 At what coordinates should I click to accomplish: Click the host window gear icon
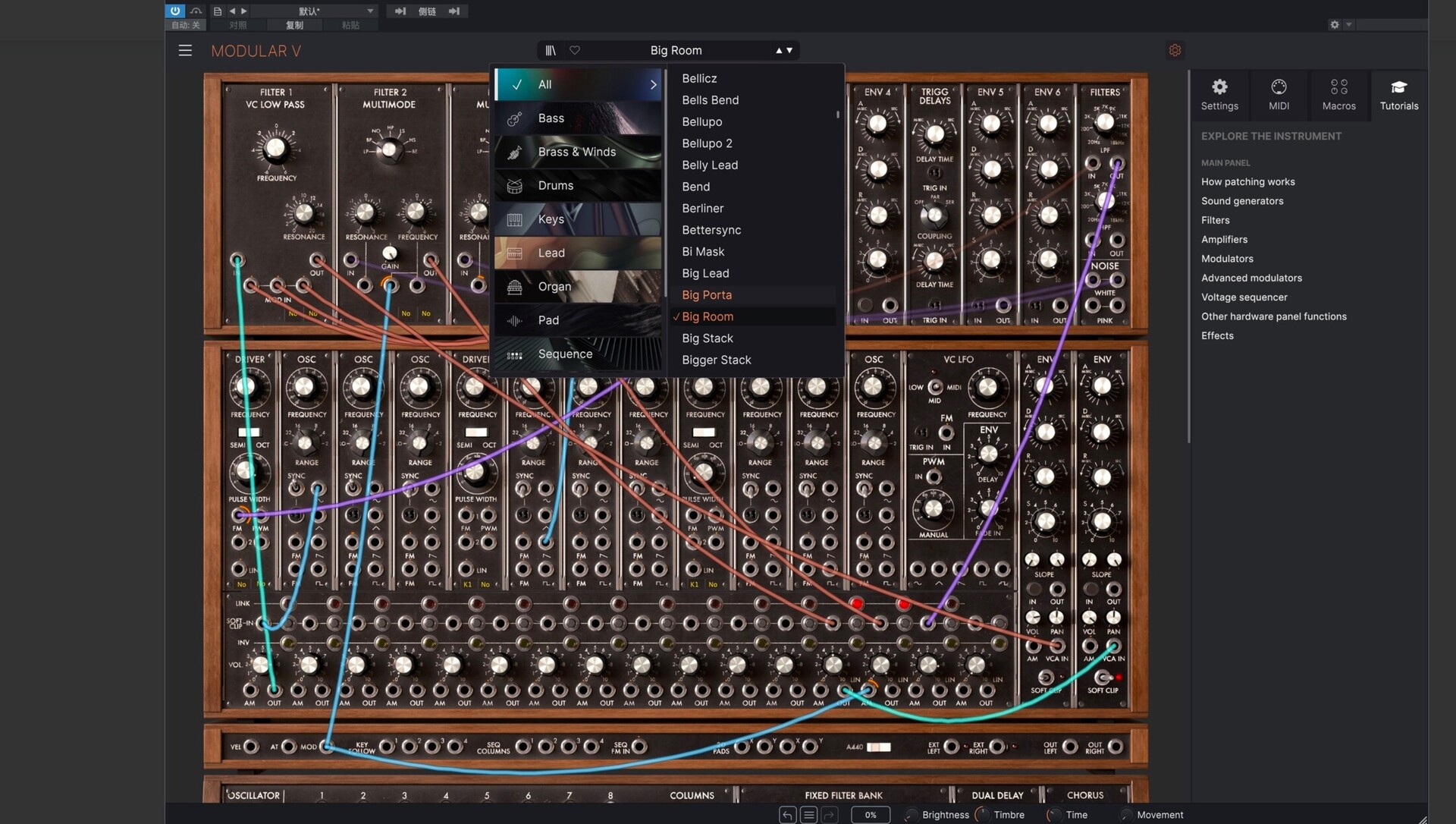1334,25
